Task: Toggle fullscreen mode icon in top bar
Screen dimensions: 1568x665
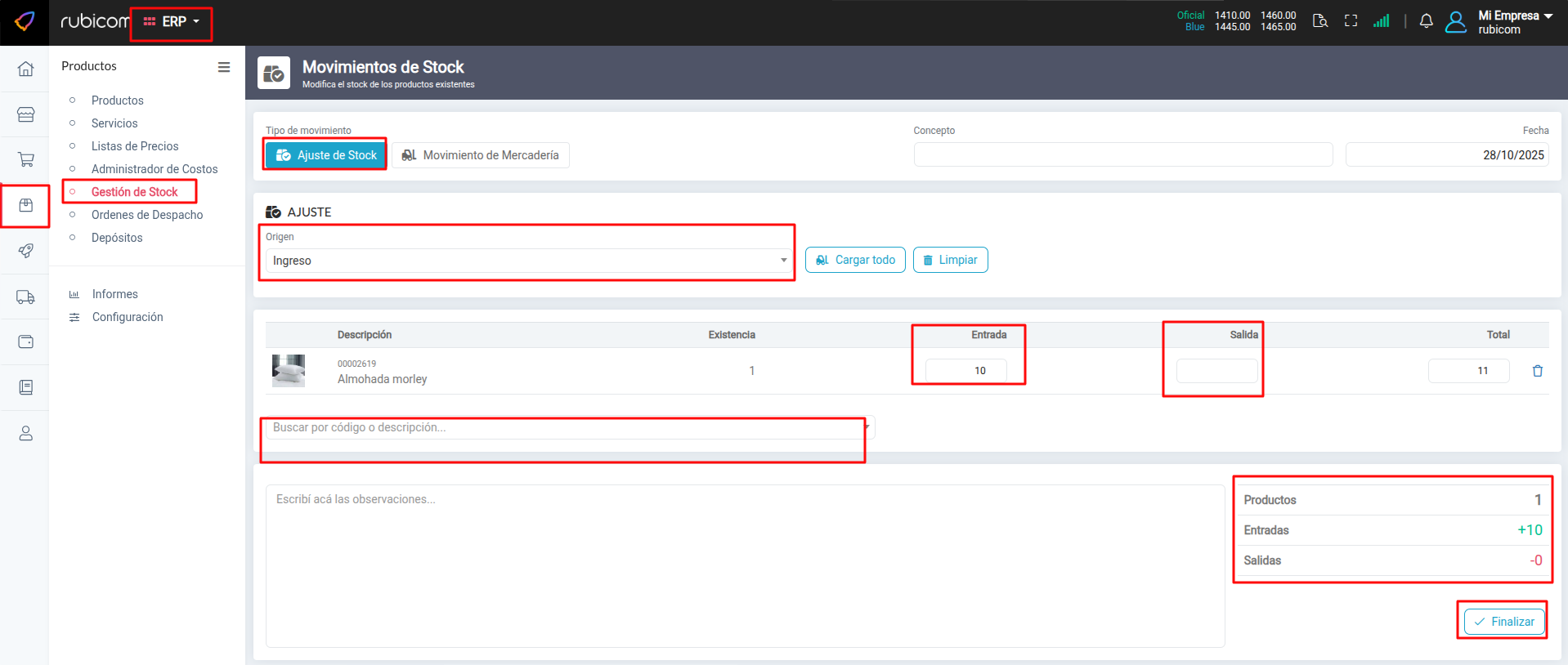Action: (1351, 21)
